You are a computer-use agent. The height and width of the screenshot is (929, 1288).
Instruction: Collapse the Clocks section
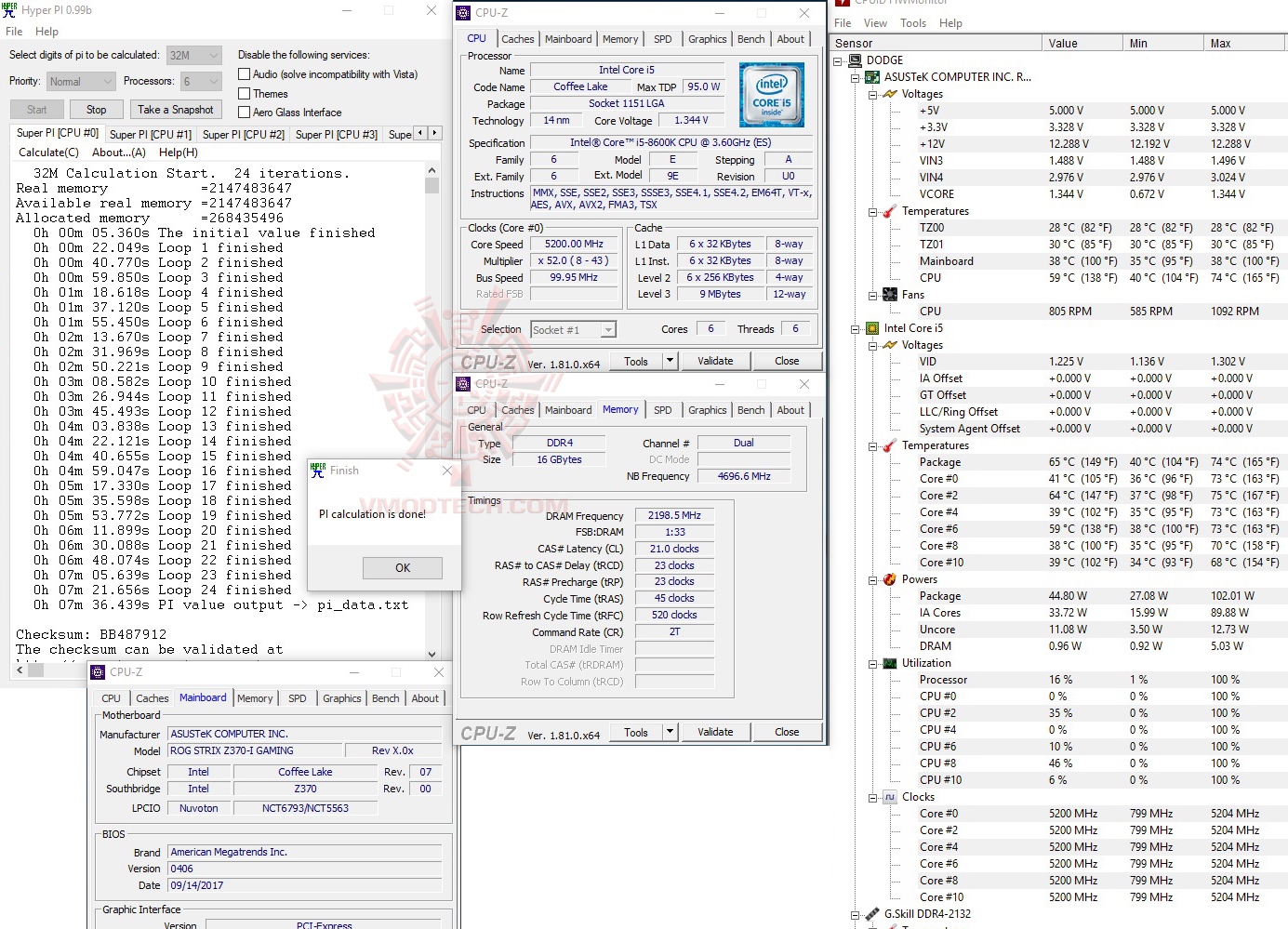pyautogui.click(x=873, y=797)
